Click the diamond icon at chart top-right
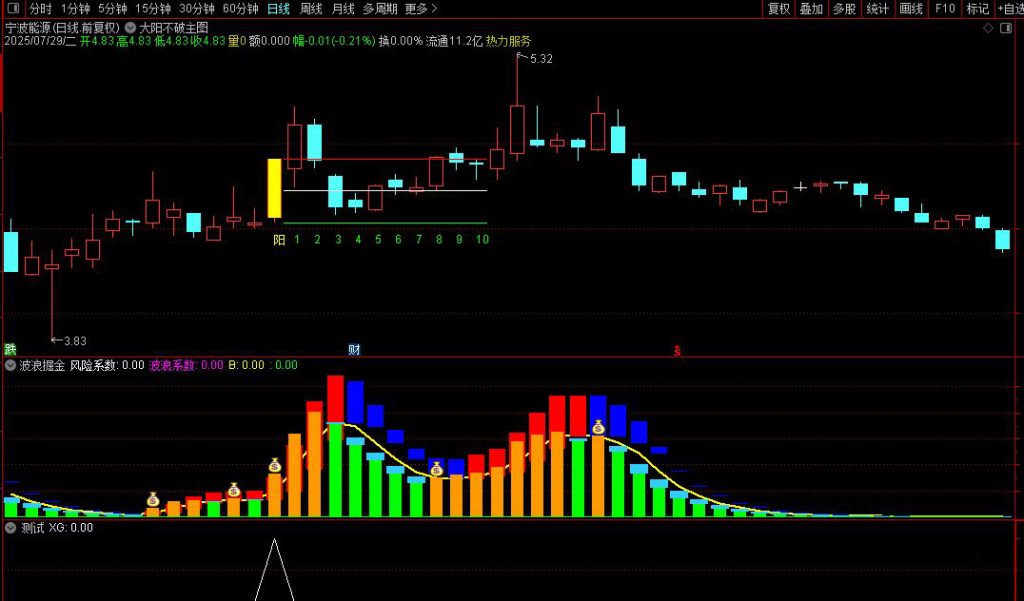1024x601 pixels. click(989, 28)
